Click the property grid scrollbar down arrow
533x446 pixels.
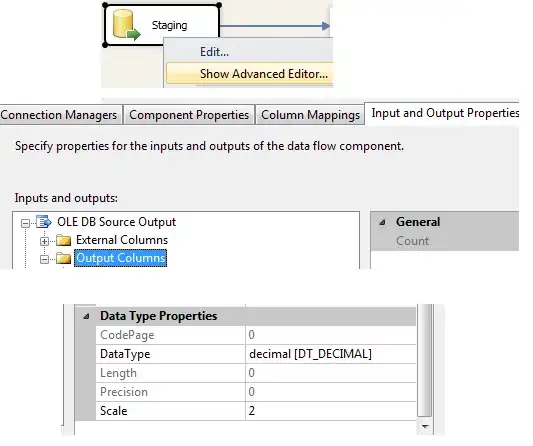(425, 426)
